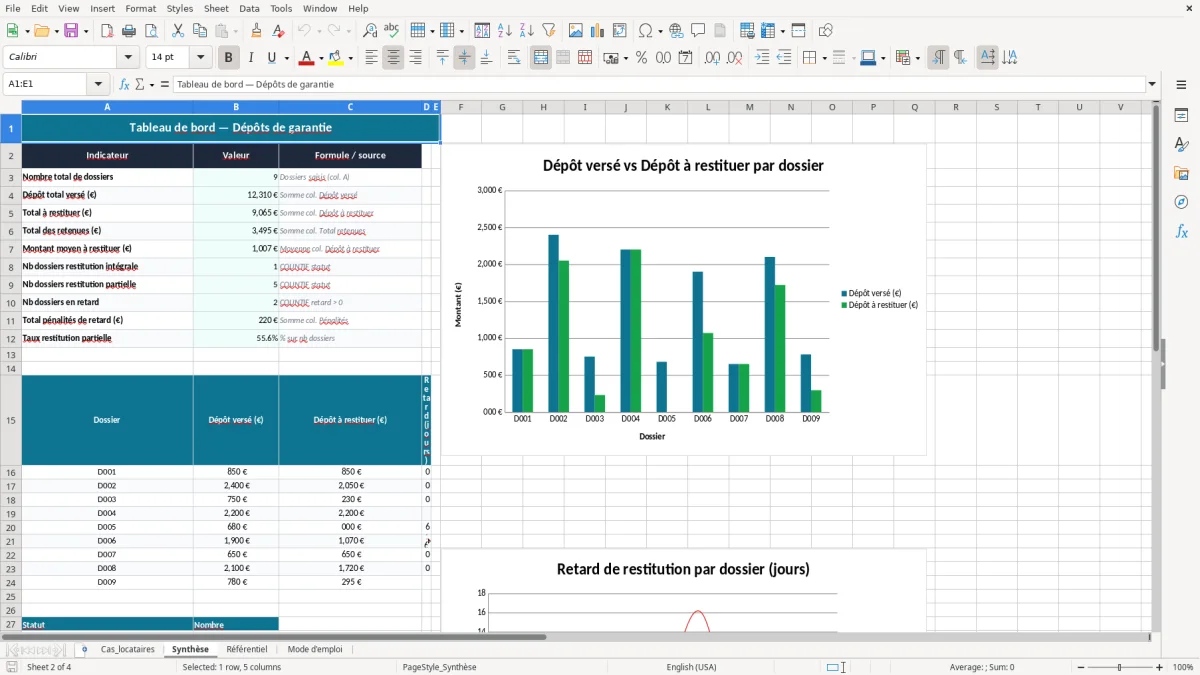Open the Special Character dropdown arrow
The width and height of the screenshot is (1200, 675).
tap(659, 31)
